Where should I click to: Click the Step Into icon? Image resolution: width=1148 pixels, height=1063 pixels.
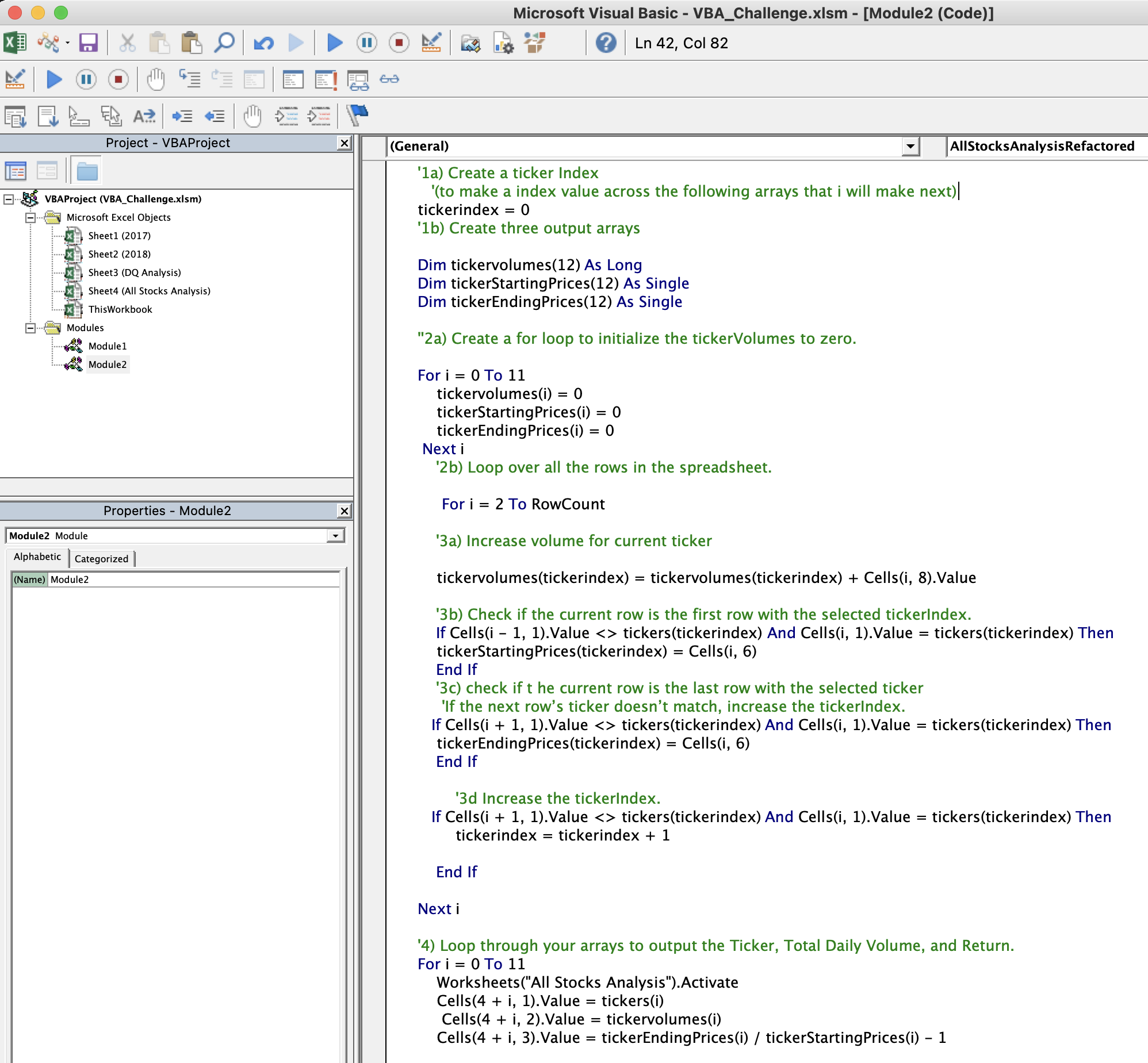[x=190, y=79]
